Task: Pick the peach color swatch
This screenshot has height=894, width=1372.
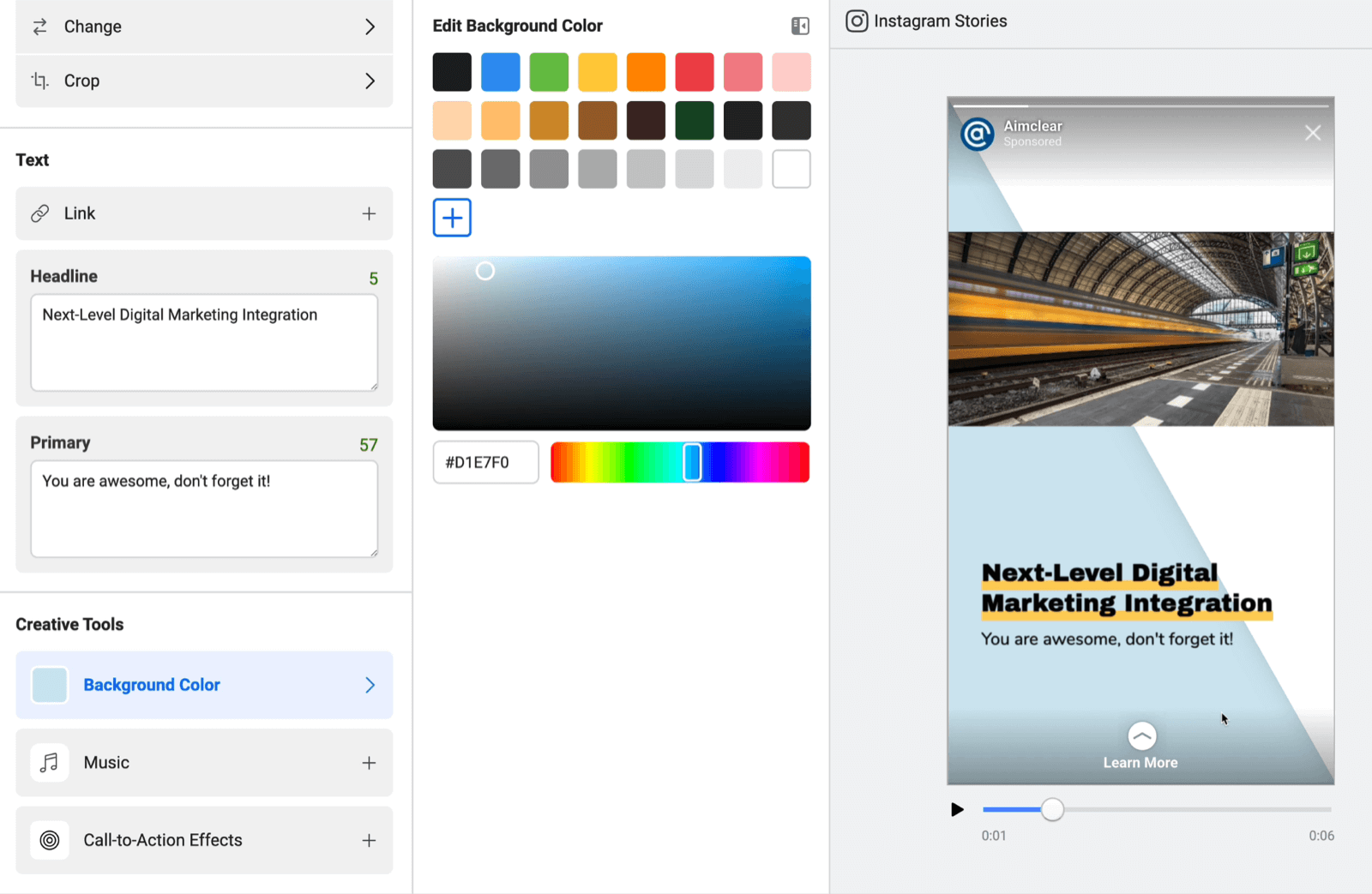Action: 452,120
